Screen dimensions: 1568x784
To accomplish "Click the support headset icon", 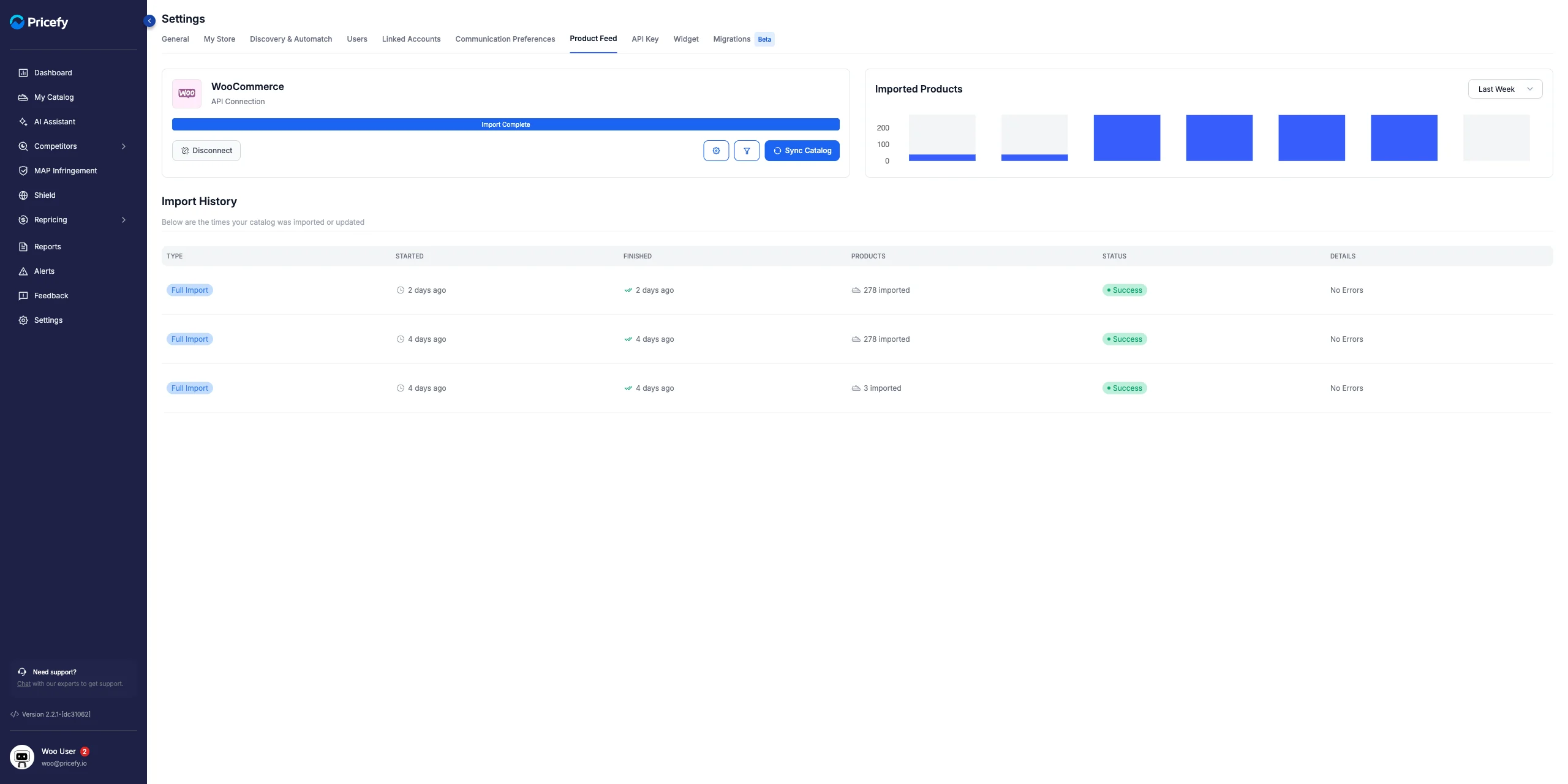I will click(x=22, y=672).
